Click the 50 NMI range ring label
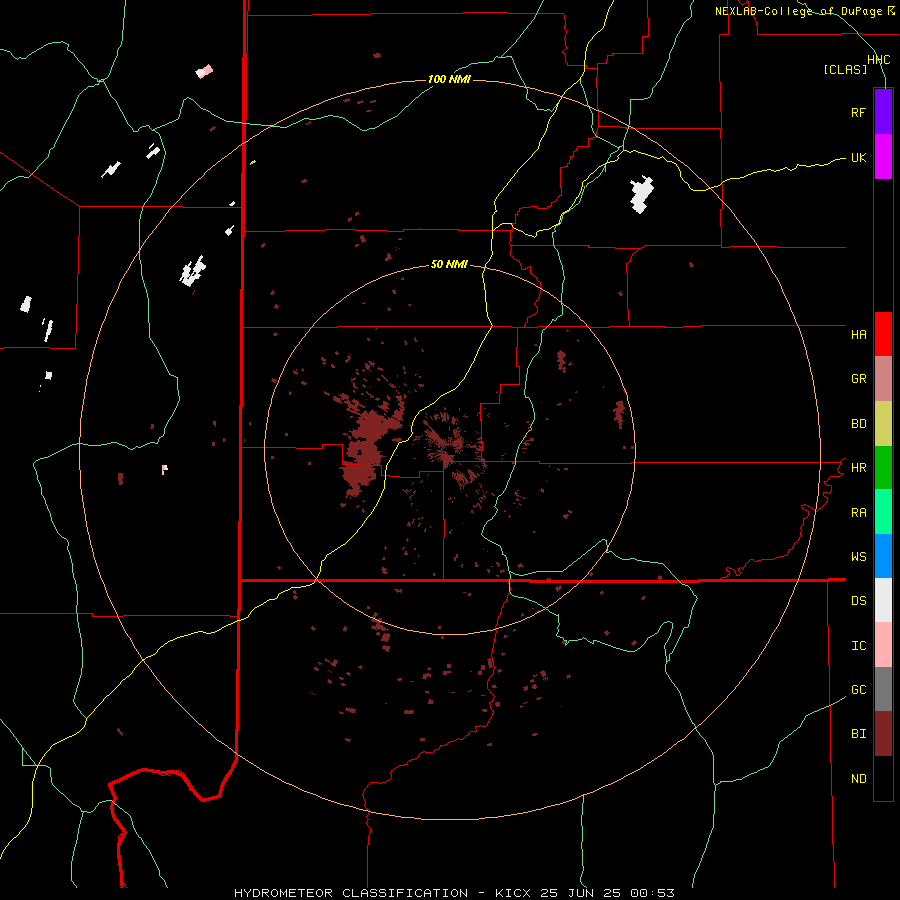 [449, 264]
